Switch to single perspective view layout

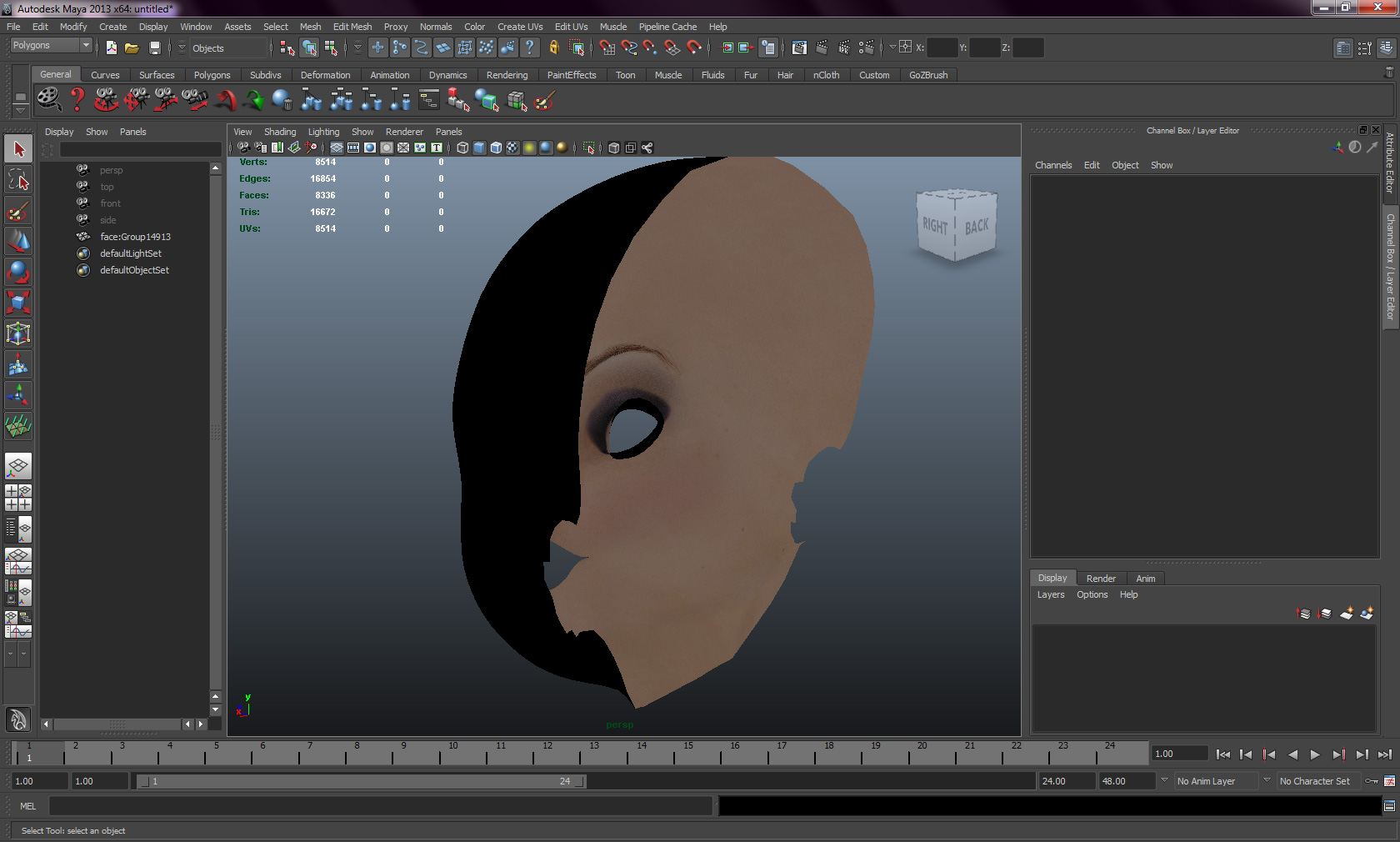(18, 466)
